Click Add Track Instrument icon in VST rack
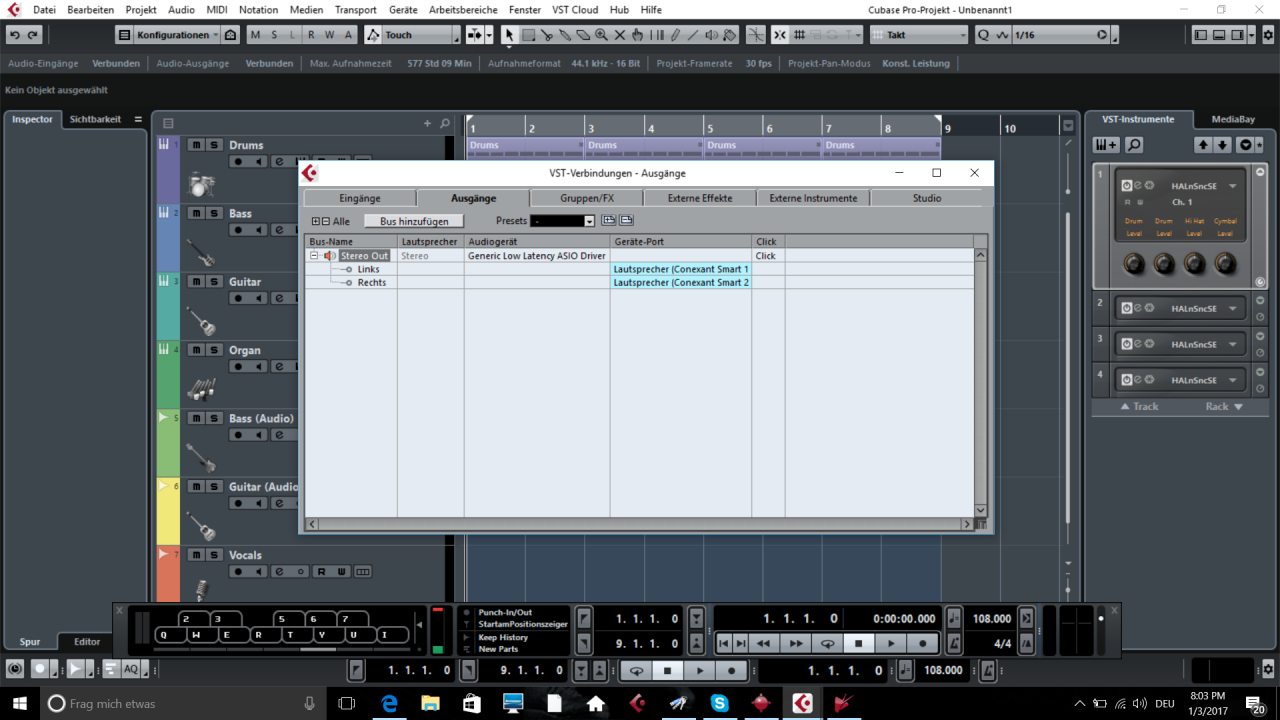This screenshot has width=1280, height=720. pos(1106,145)
